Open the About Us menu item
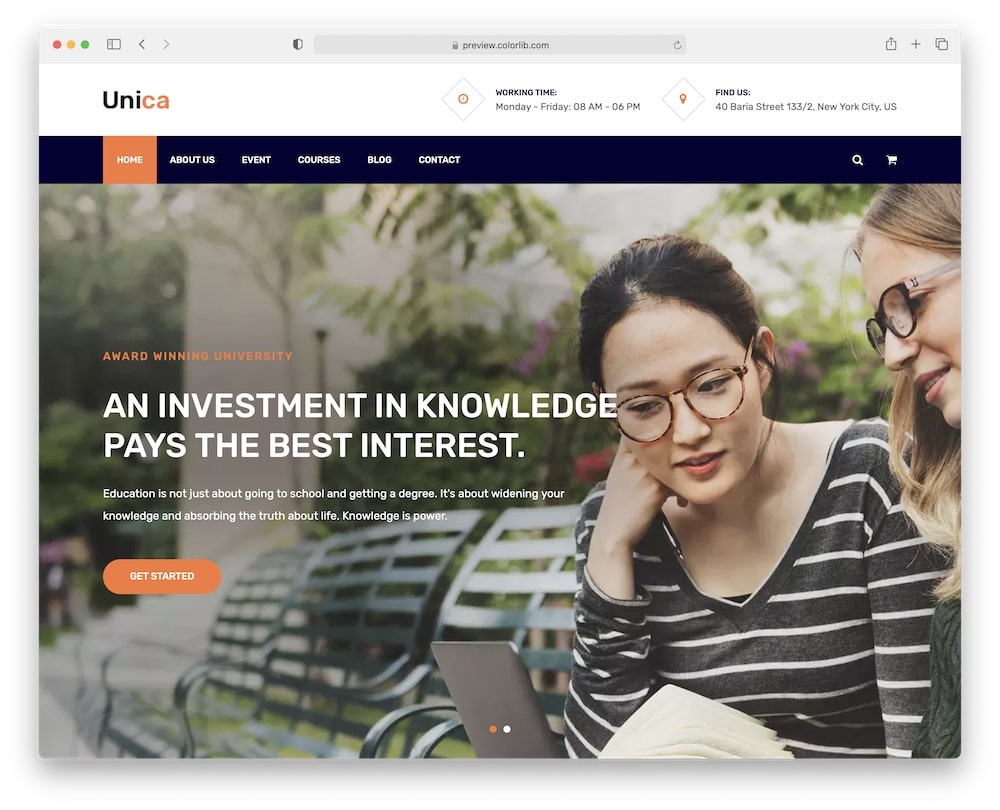The image size is (1000, 810). click(x=192, y=160)
